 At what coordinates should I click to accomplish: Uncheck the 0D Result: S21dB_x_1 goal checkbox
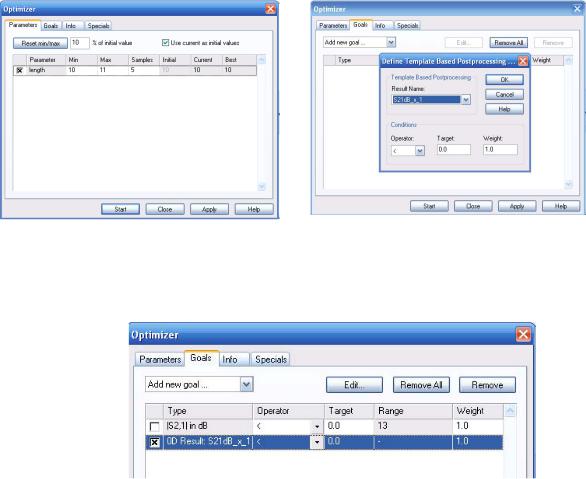click(x=154, y=442)
